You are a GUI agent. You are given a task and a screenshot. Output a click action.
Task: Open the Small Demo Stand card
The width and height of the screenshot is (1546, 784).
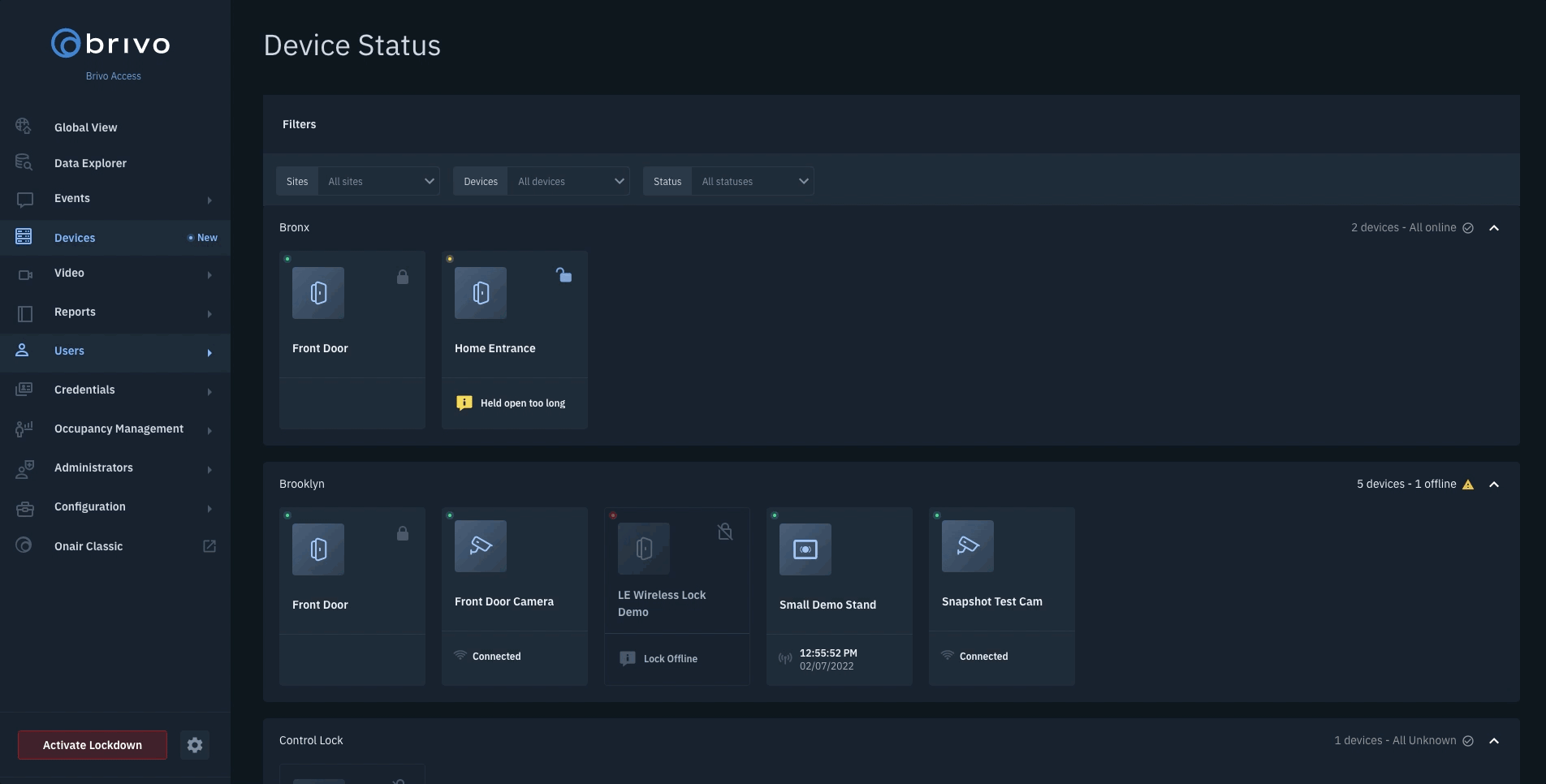840,597
